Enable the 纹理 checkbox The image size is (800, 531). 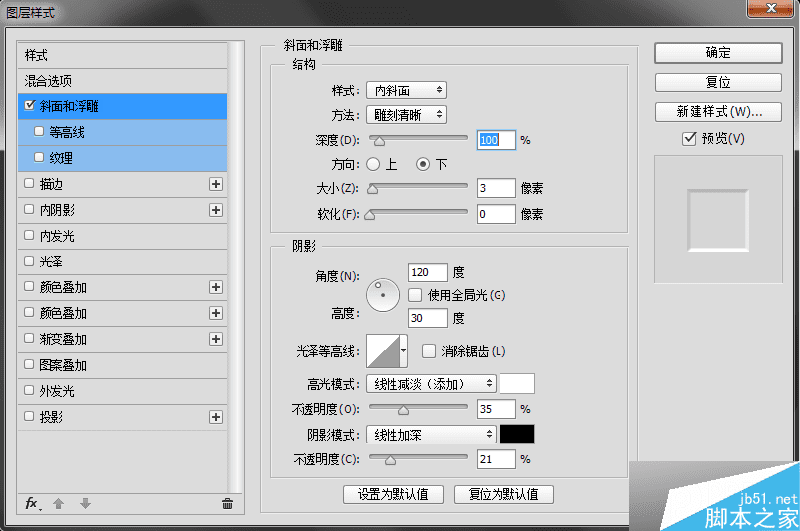tap(39, 157)
